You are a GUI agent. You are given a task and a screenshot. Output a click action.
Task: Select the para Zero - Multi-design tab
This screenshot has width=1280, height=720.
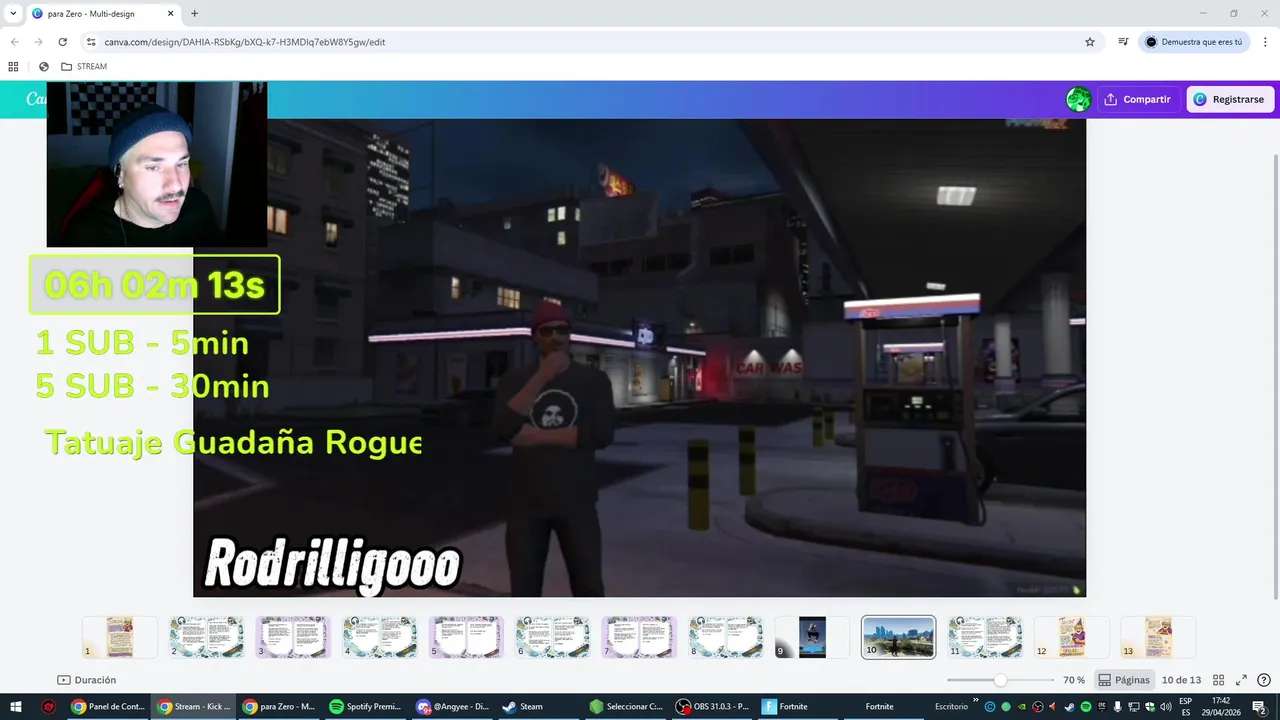coord(102,14)
